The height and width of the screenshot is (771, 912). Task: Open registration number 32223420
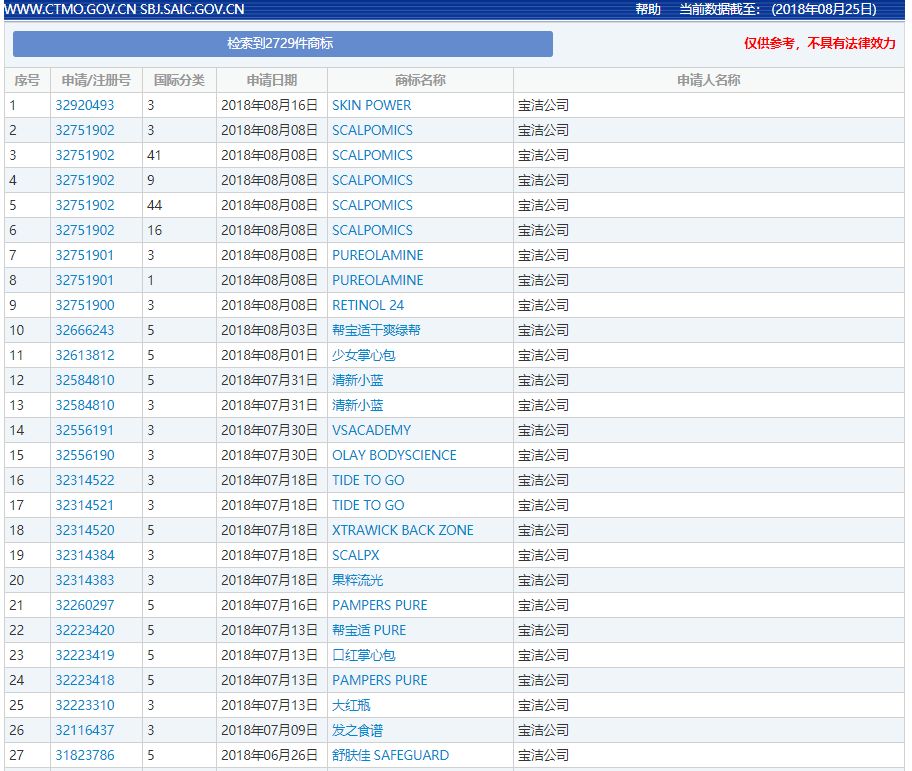pos(85,630)
